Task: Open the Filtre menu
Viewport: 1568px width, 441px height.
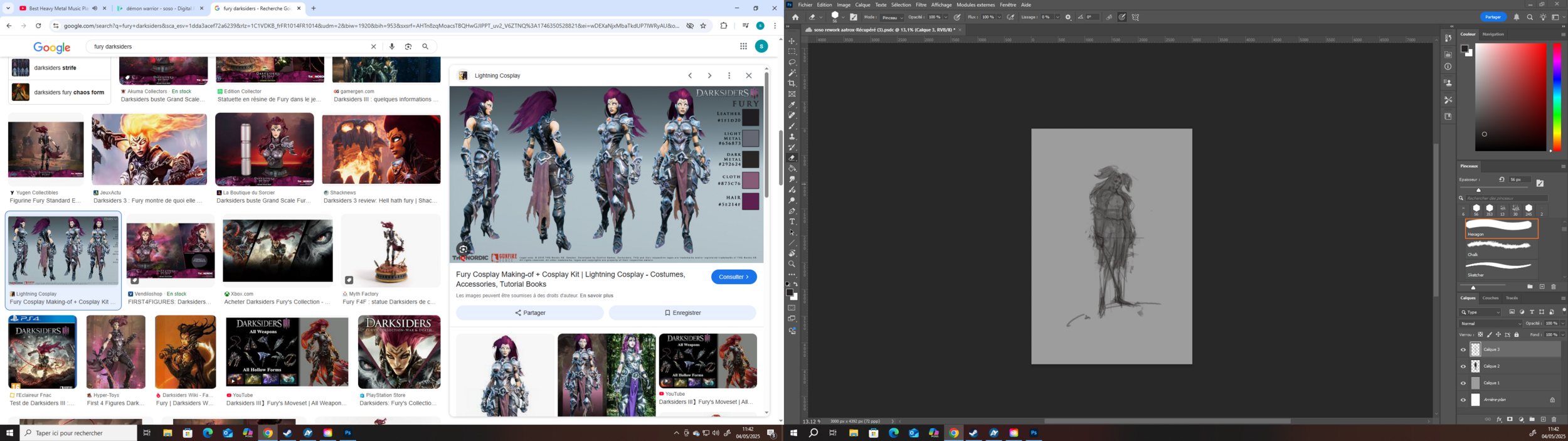Action: tap(921, 5)
